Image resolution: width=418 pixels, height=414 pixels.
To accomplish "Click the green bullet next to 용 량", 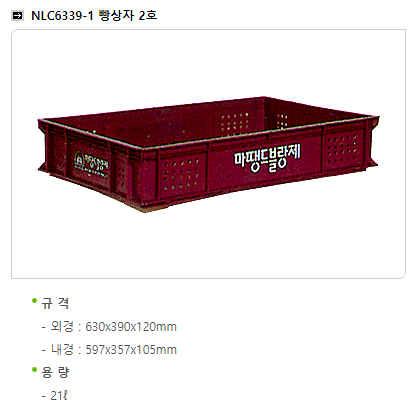I will [34, 369].
